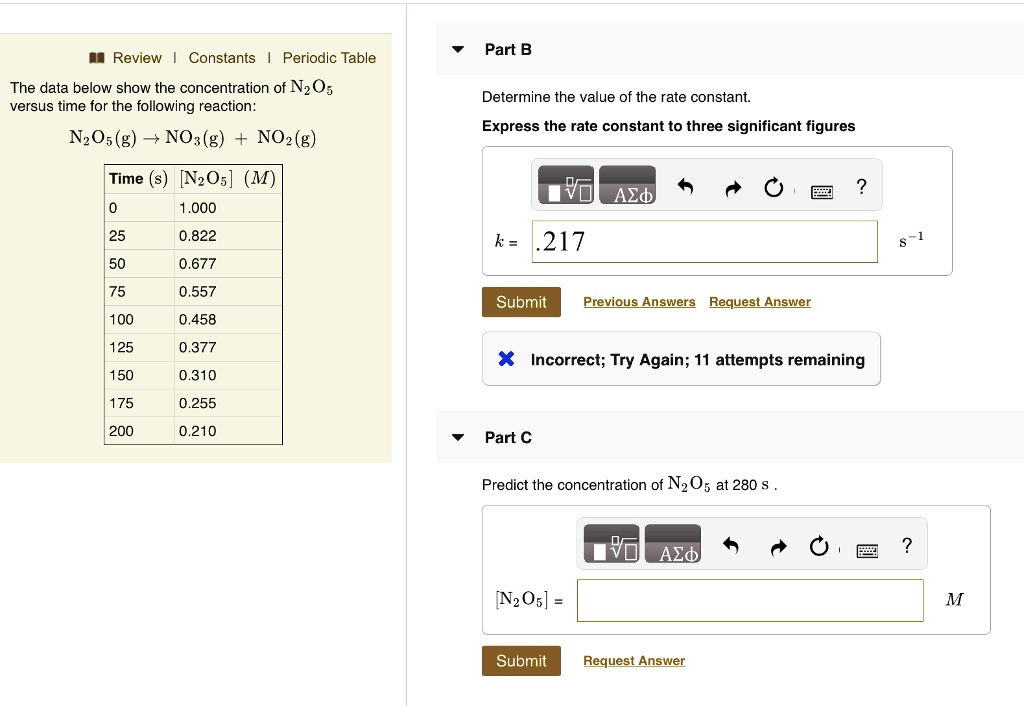The width and height of the screenshot is (1024, 706).
Task: Open keyboard shortcuts icon in Part B toolbar
Action: 821,191
